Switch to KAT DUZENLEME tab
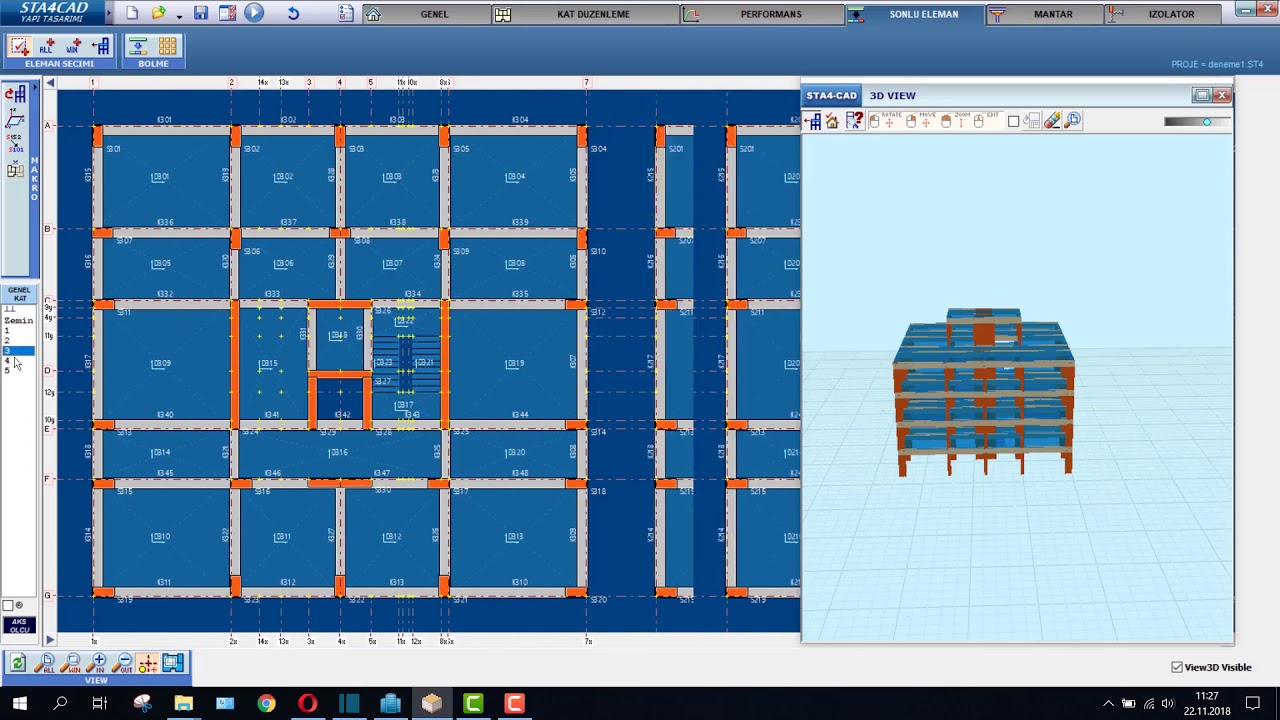 (x=593, y=14)
